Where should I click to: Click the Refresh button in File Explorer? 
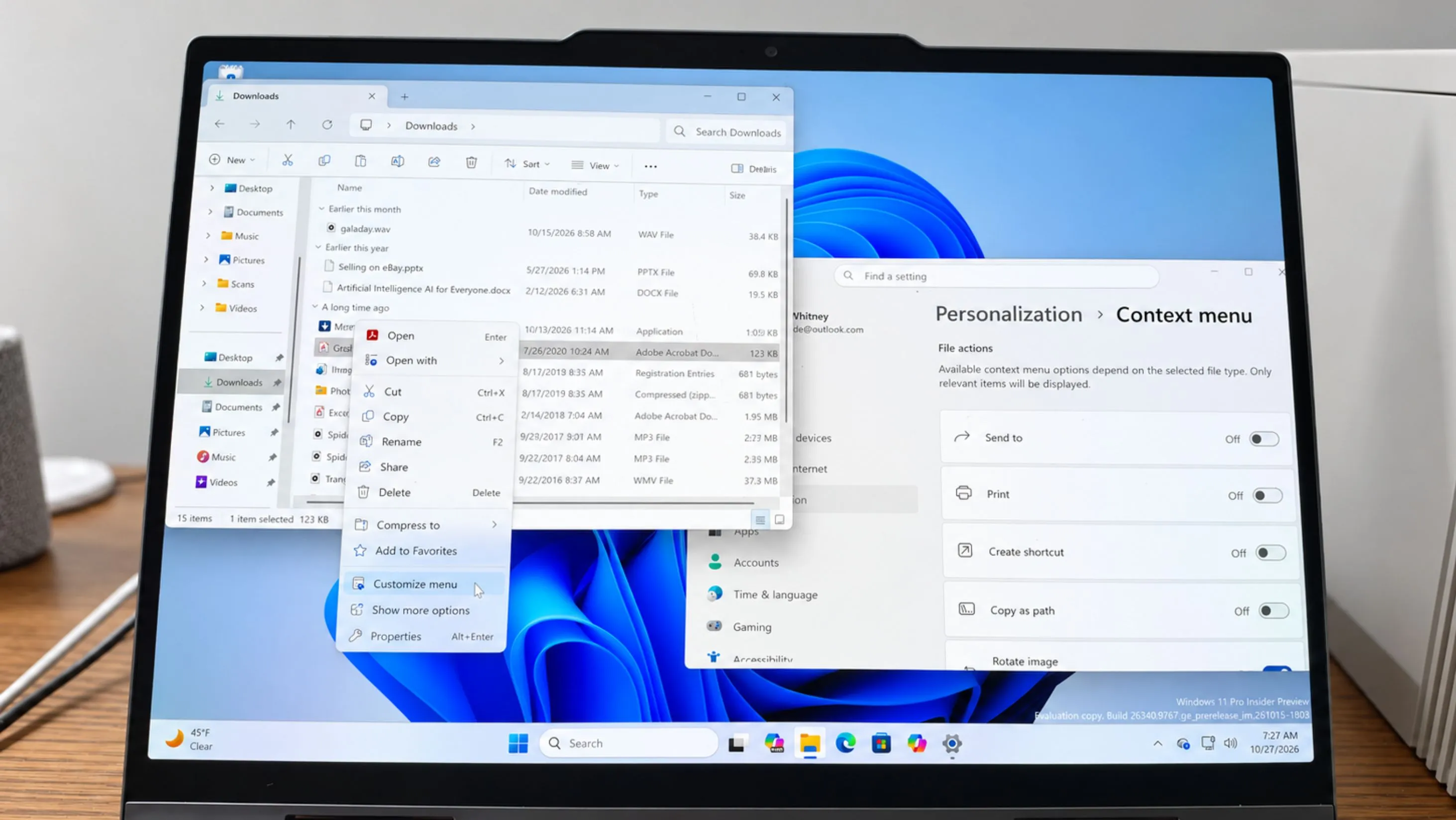point(327,124)
